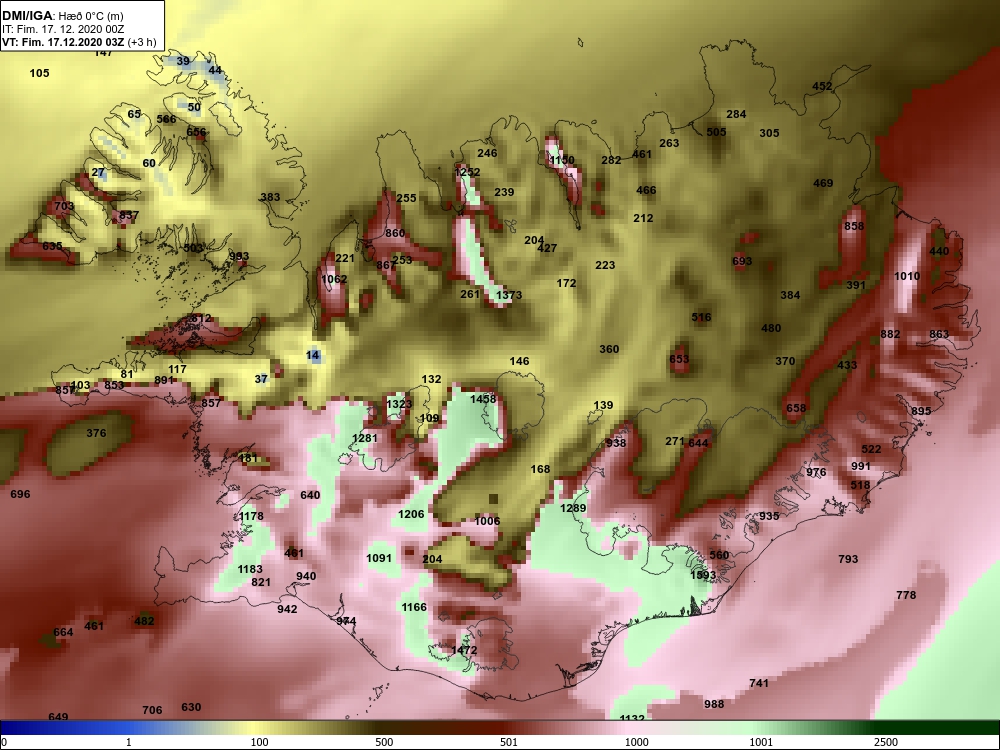Viewport: 1000px width, 750px height.
Task: Pick map value 635
Action: [x=52, y=246]
